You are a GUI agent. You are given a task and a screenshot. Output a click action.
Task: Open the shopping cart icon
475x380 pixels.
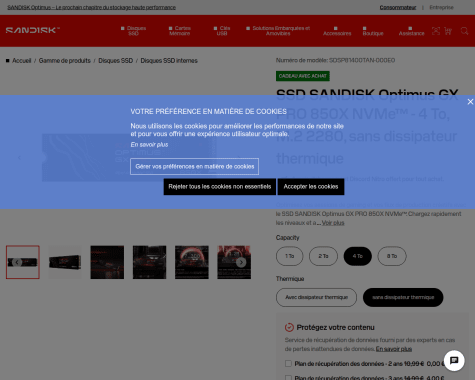coord(448,31)
